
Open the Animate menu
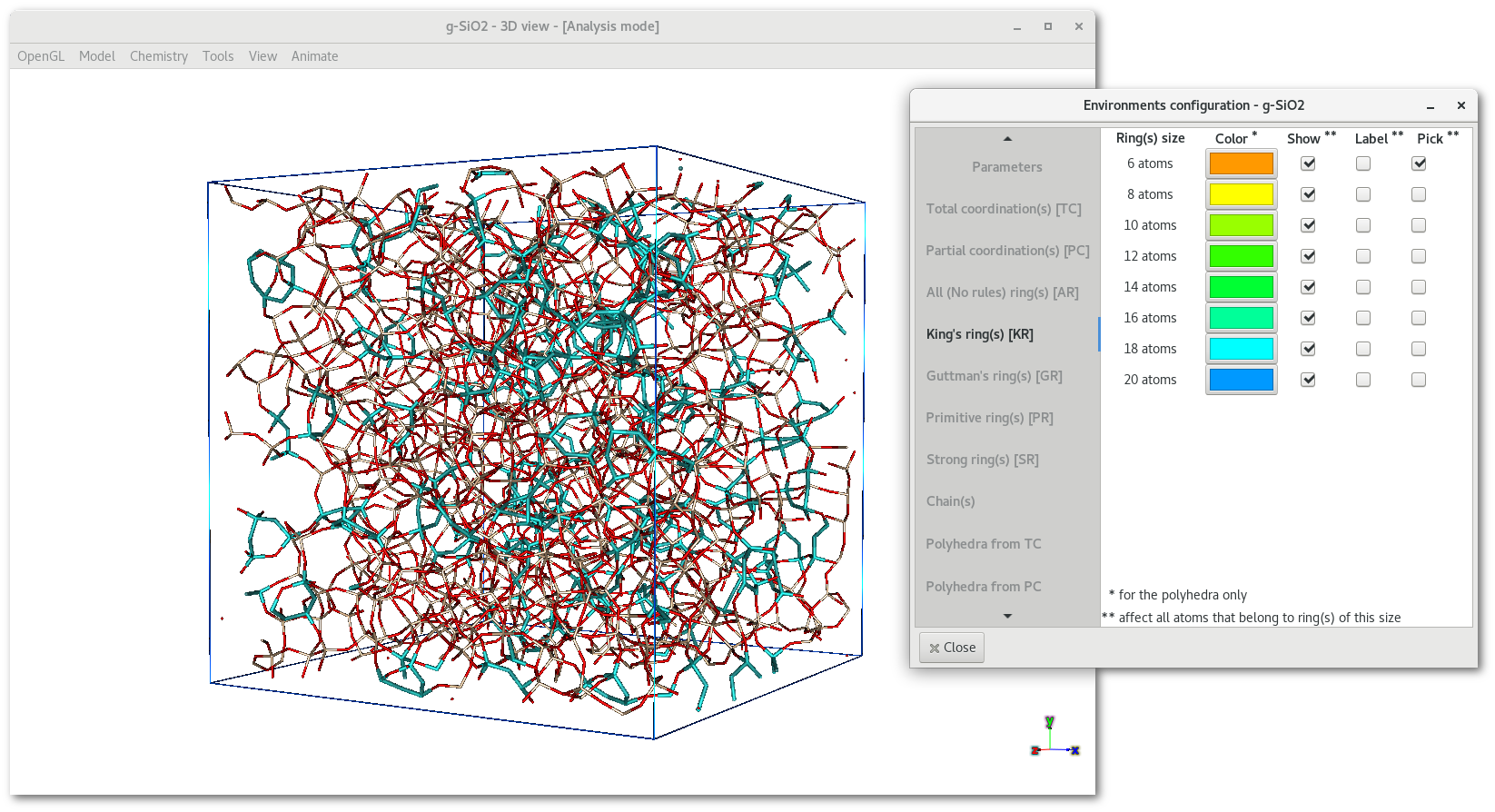coord(314,56)
